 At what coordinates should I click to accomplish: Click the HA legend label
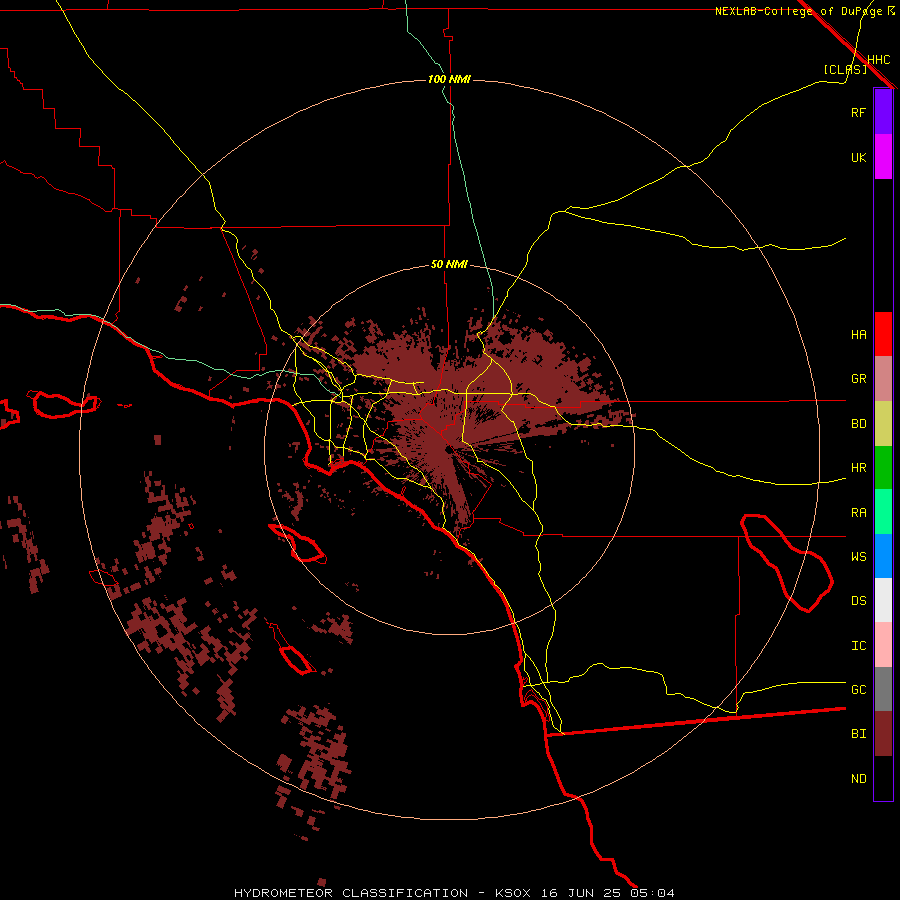click(x=858, y=334)
